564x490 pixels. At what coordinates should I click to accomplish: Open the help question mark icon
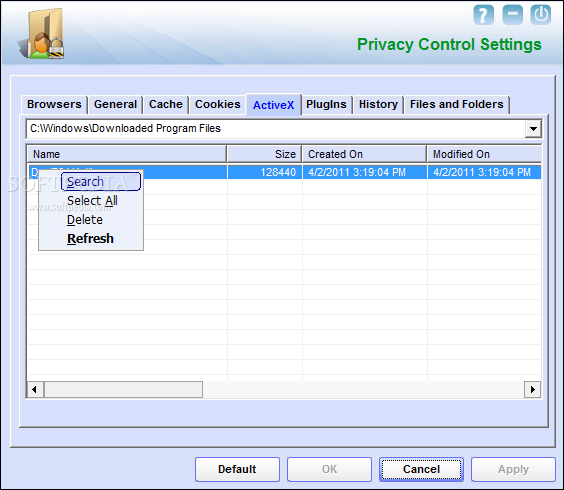[x=483, y=15]
